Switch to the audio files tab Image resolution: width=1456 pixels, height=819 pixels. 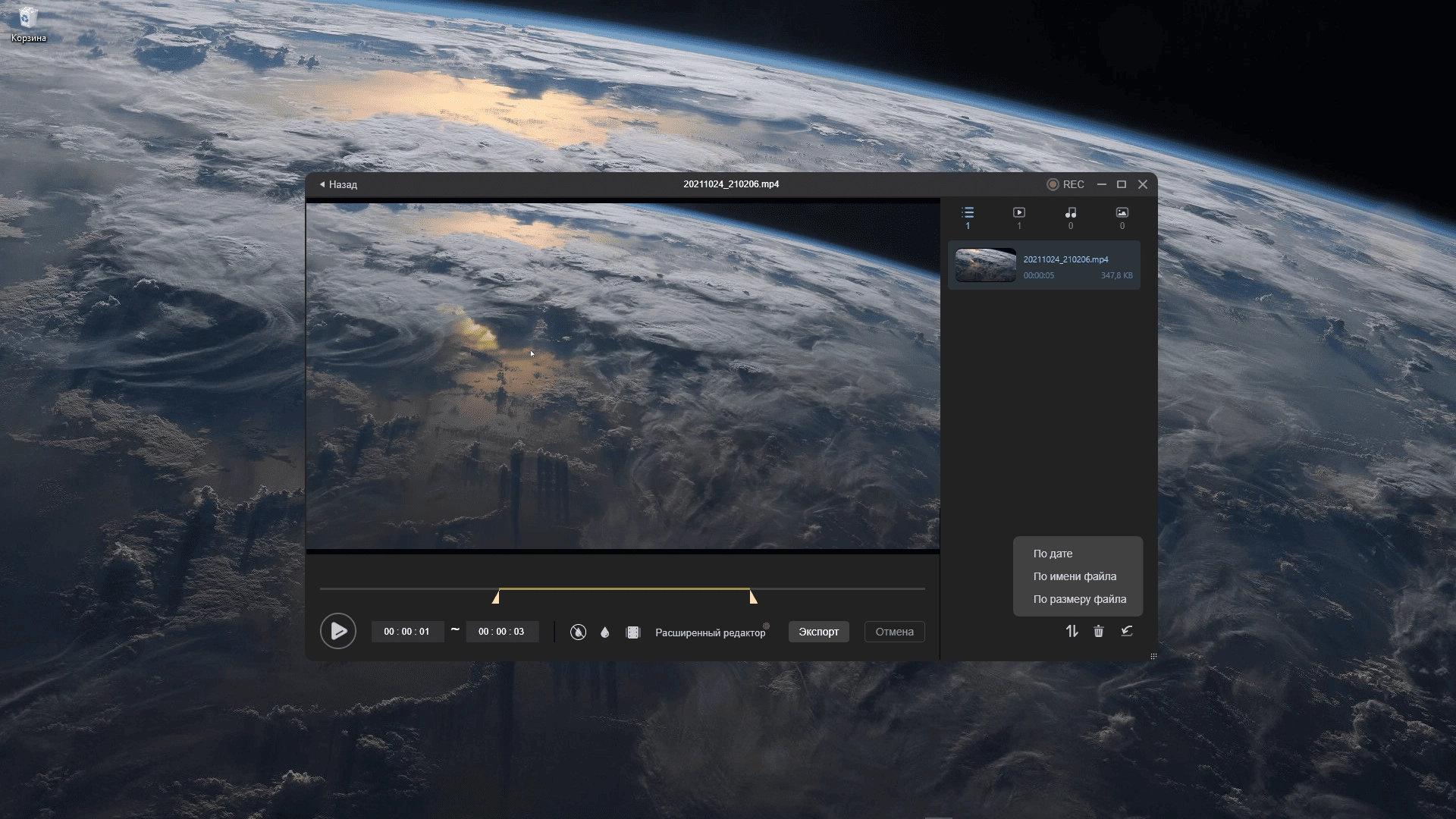tap(1071, 218)
